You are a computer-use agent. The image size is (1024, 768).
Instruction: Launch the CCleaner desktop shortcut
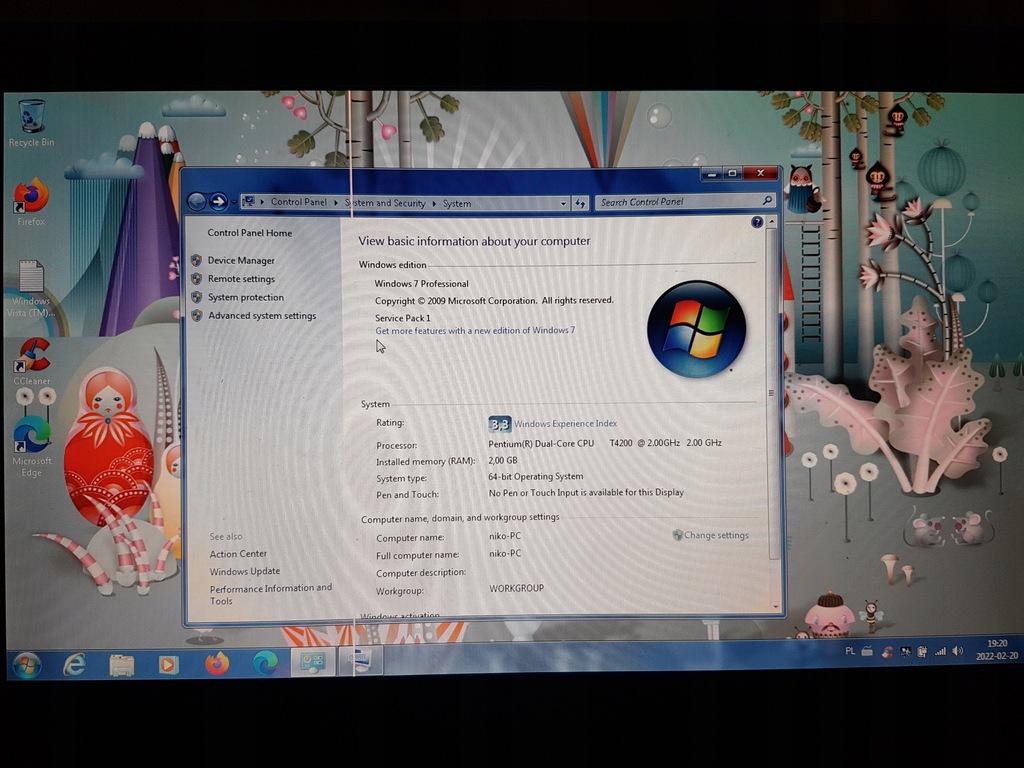32,361
